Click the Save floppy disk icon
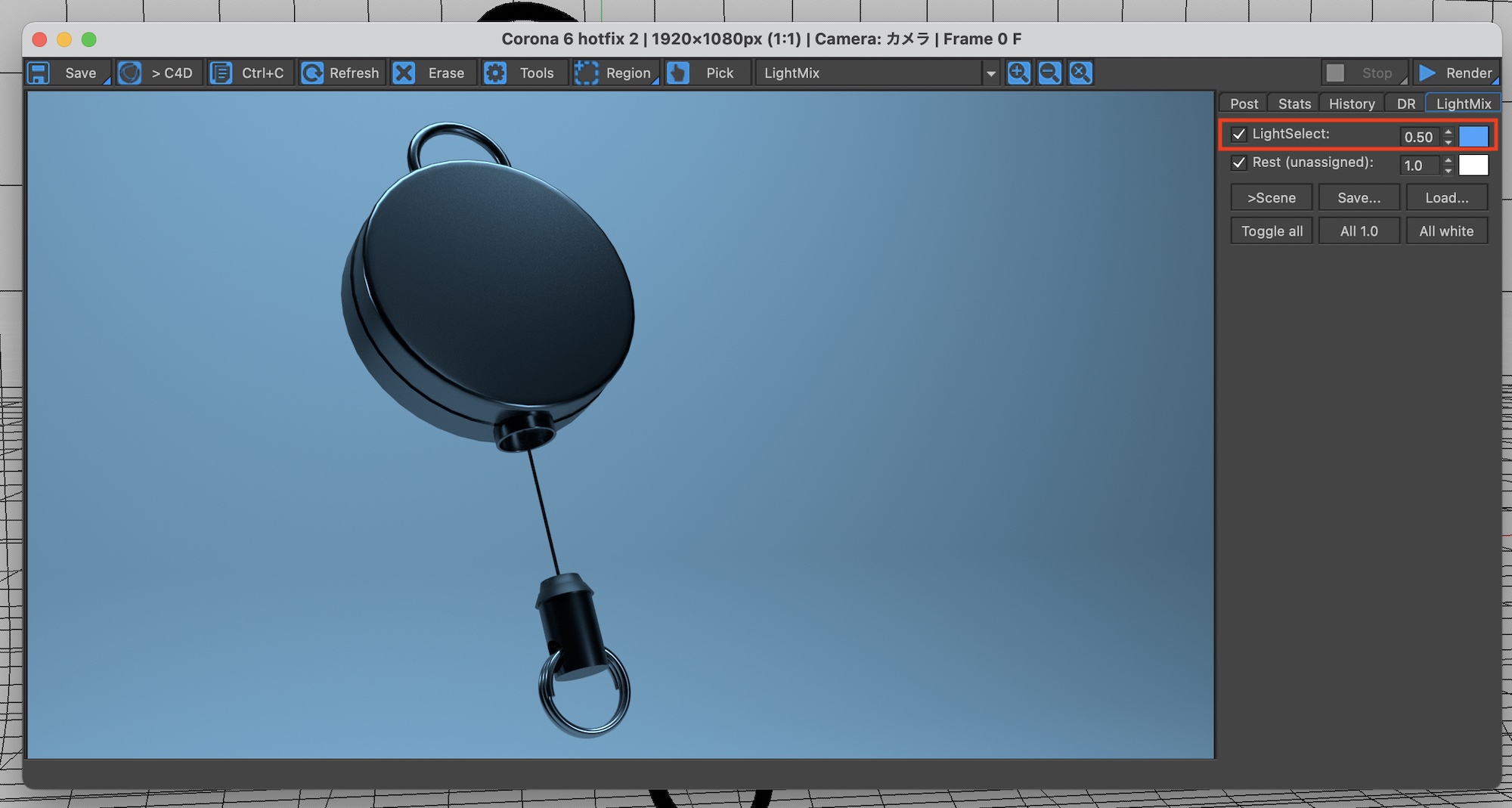This screenshot has height=808, width=1512. (39, 73)
